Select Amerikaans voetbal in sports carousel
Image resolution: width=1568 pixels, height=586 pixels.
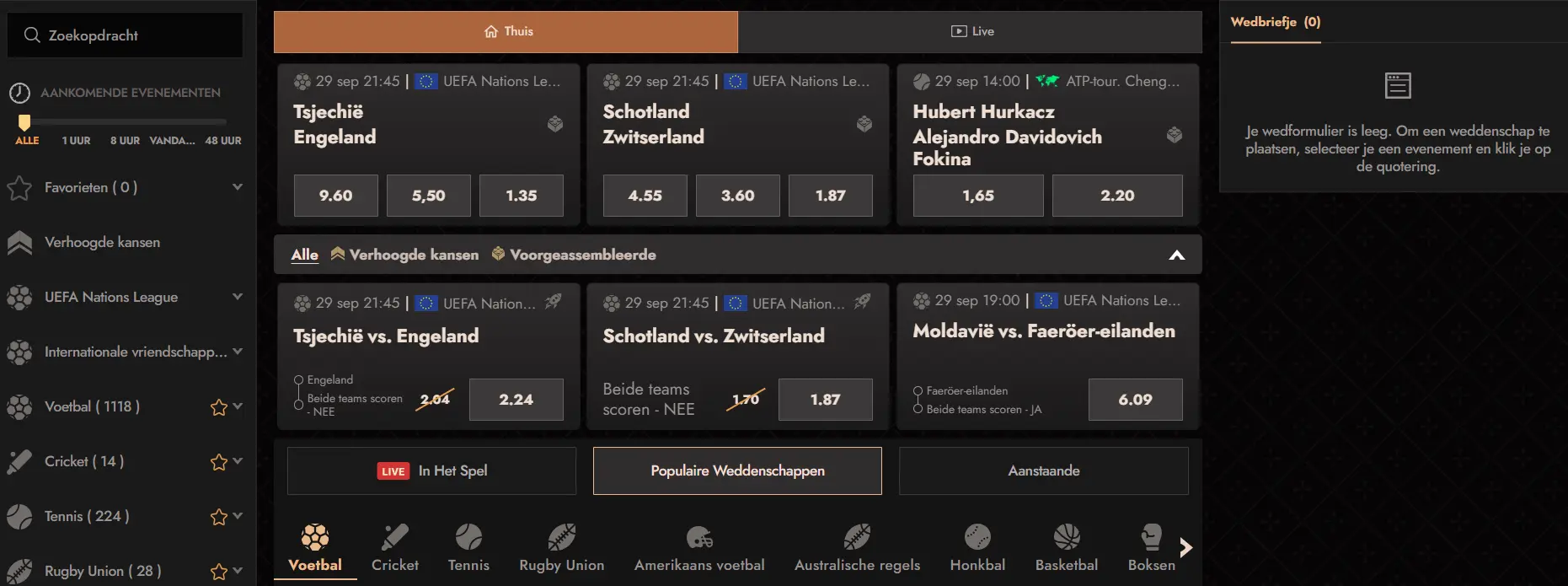point(699,536)
